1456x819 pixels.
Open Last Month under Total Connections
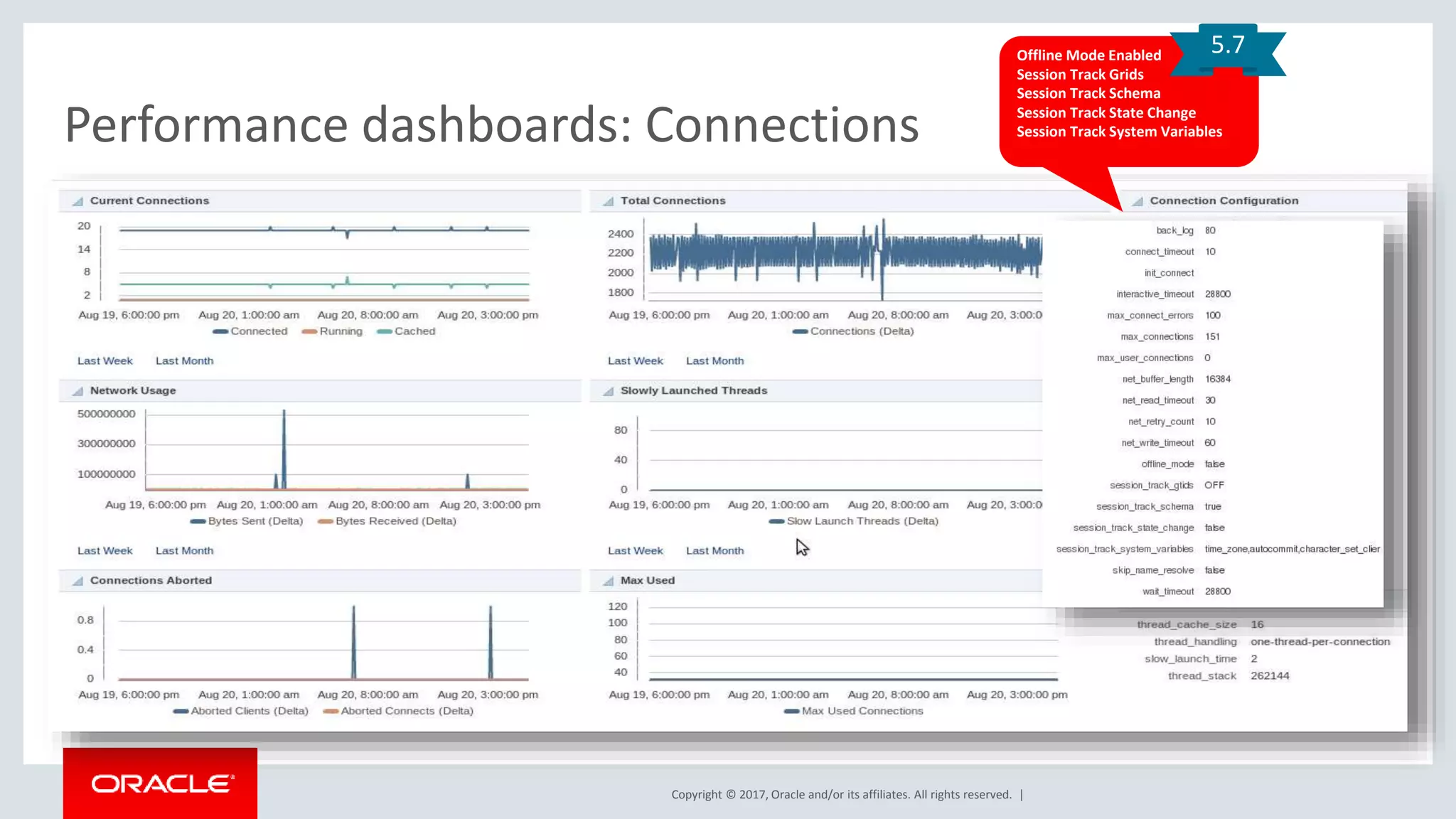point(715,360)
